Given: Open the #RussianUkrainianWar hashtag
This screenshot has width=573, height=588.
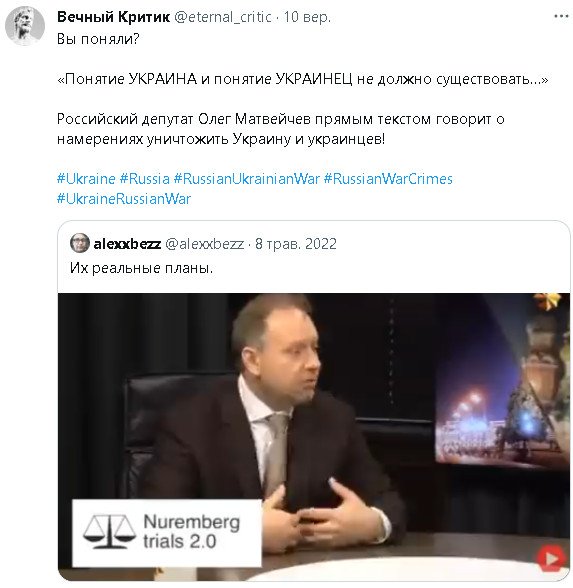Looking at the screenshot, I should click(x=247, y=179).
